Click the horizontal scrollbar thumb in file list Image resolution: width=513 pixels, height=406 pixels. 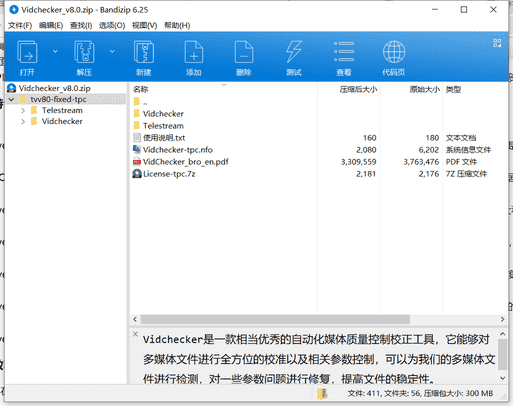(x=275, y=319)
